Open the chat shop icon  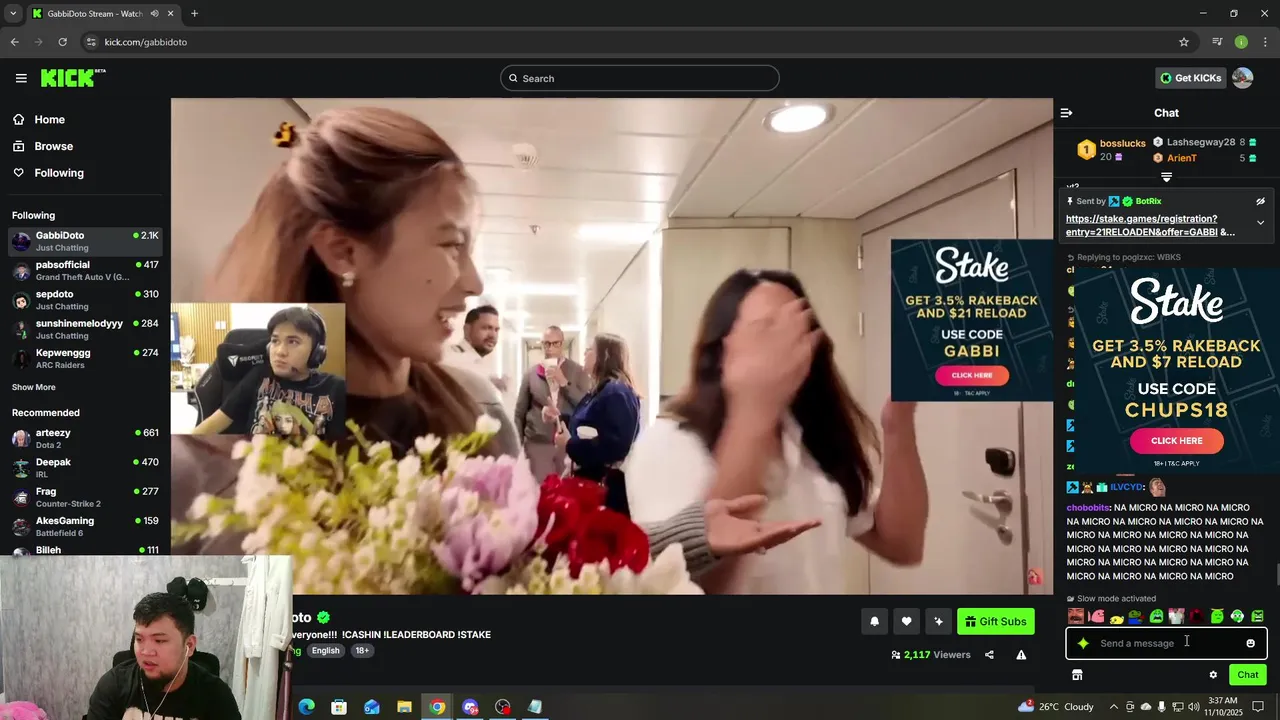coord(1077,675)
